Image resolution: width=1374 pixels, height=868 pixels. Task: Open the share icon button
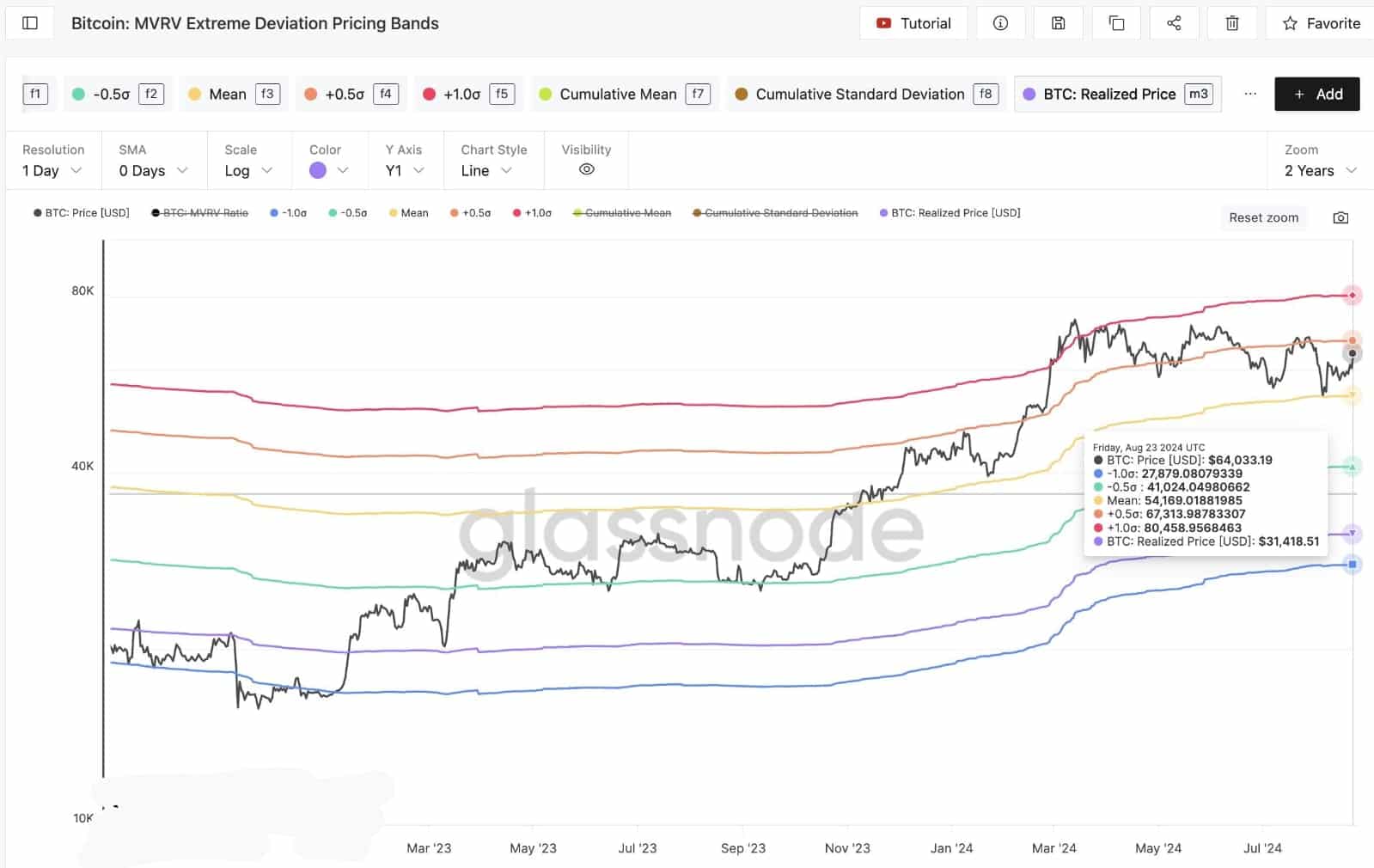pos(1174,23)
